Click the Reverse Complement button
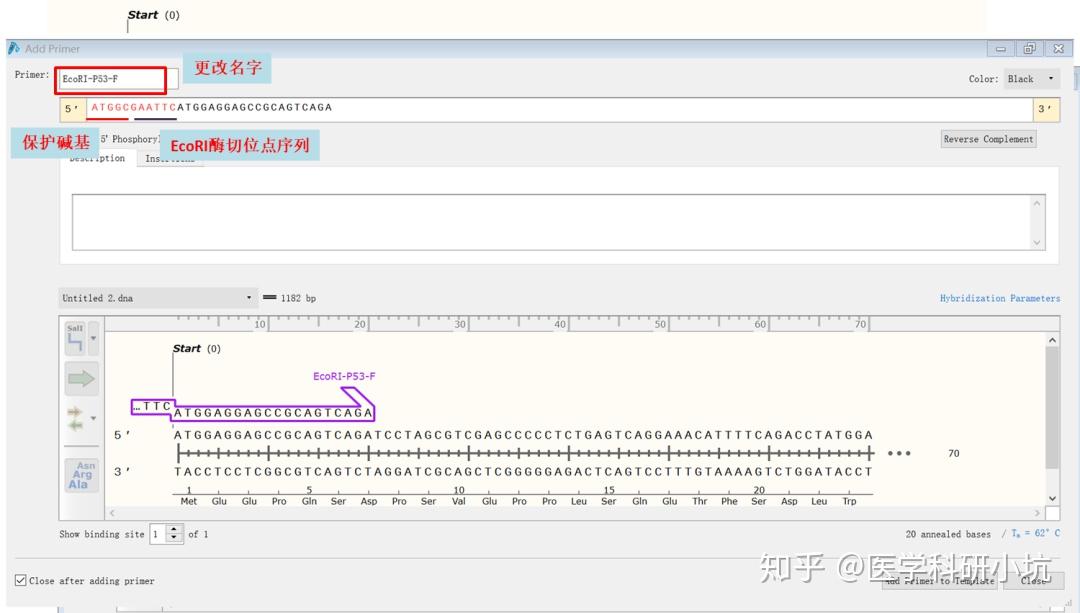The height and width of the screenshot is (613, 1080). click(x=988, y=138)
